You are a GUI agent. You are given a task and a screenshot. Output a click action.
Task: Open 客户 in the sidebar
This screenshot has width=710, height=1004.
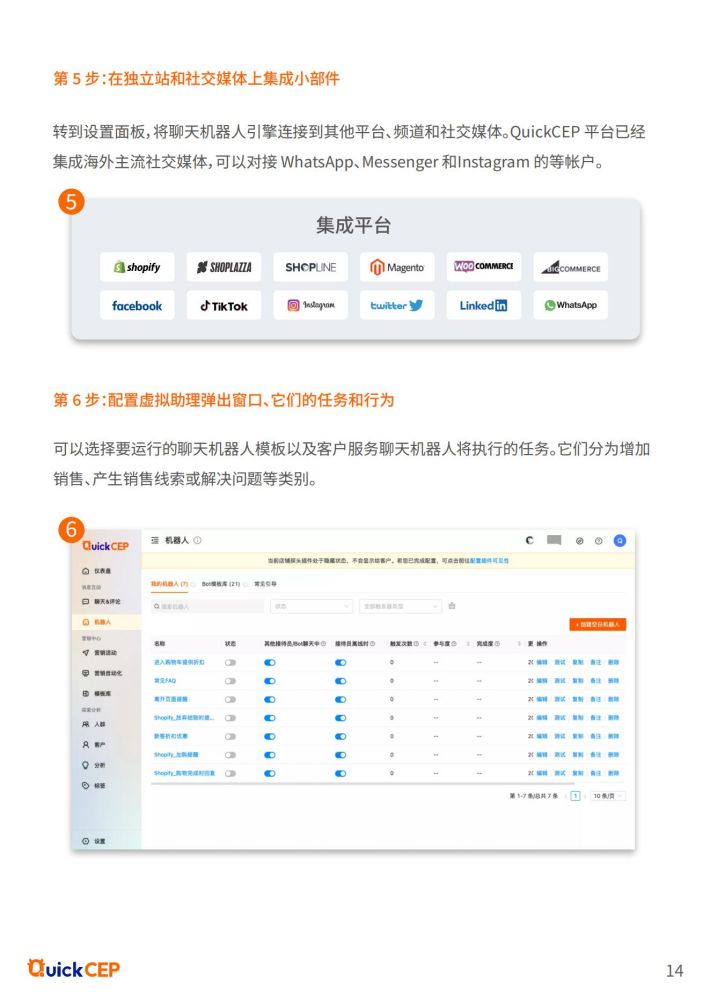click(95, 745)
